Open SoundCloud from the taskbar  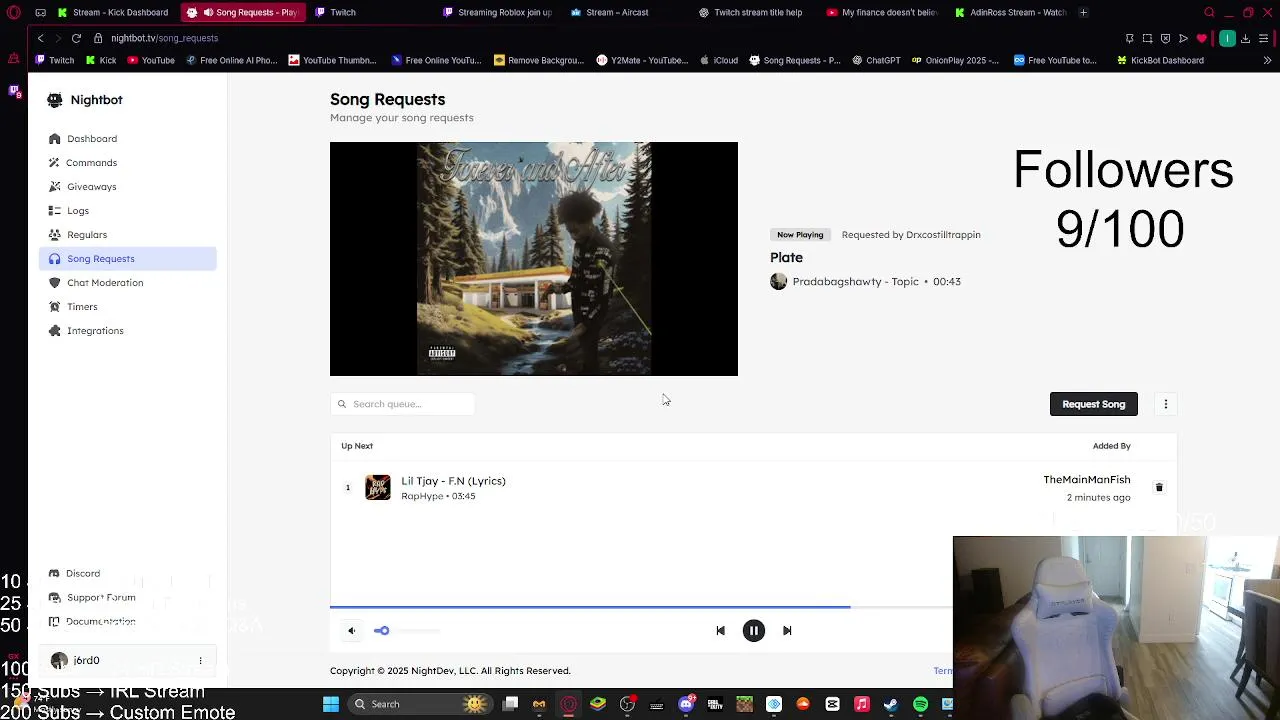(803, 704)
